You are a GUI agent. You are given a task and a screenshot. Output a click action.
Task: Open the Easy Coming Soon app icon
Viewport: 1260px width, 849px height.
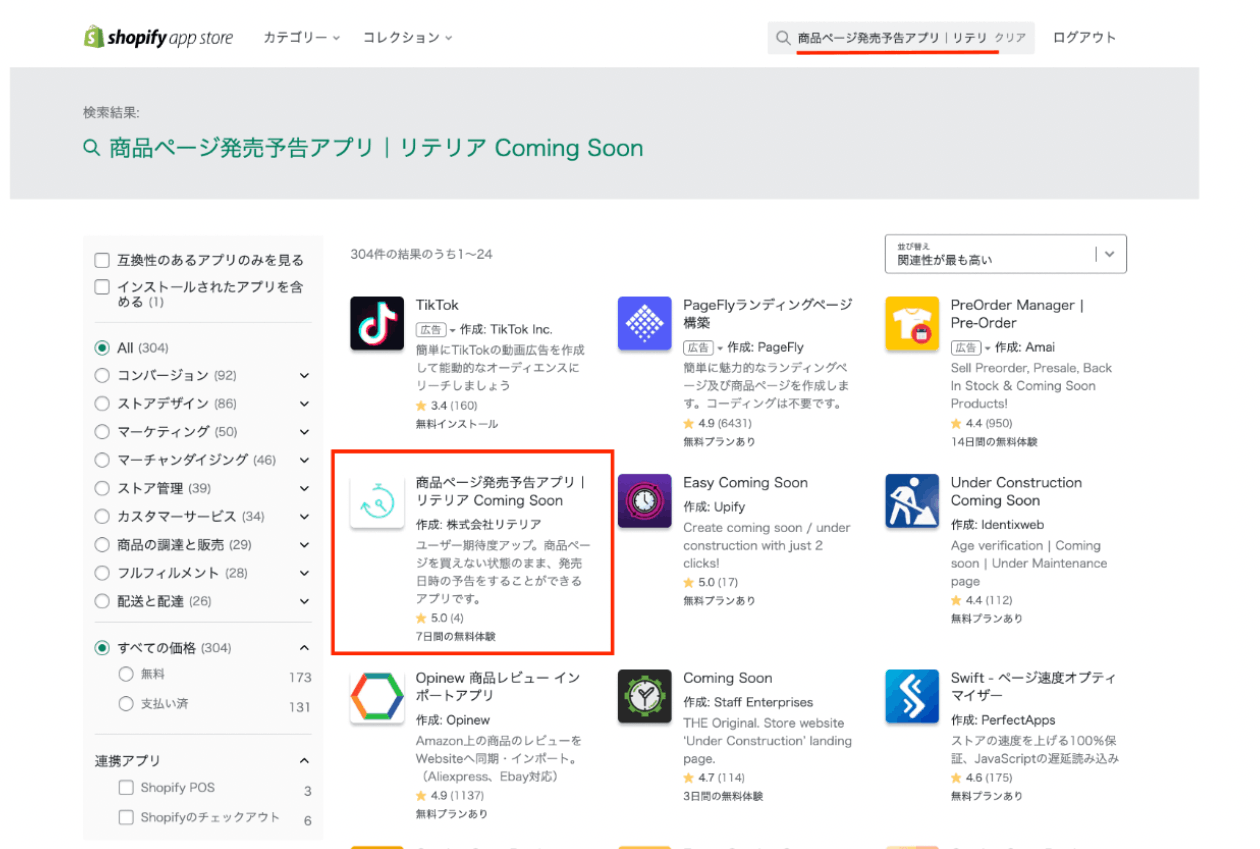644,501
